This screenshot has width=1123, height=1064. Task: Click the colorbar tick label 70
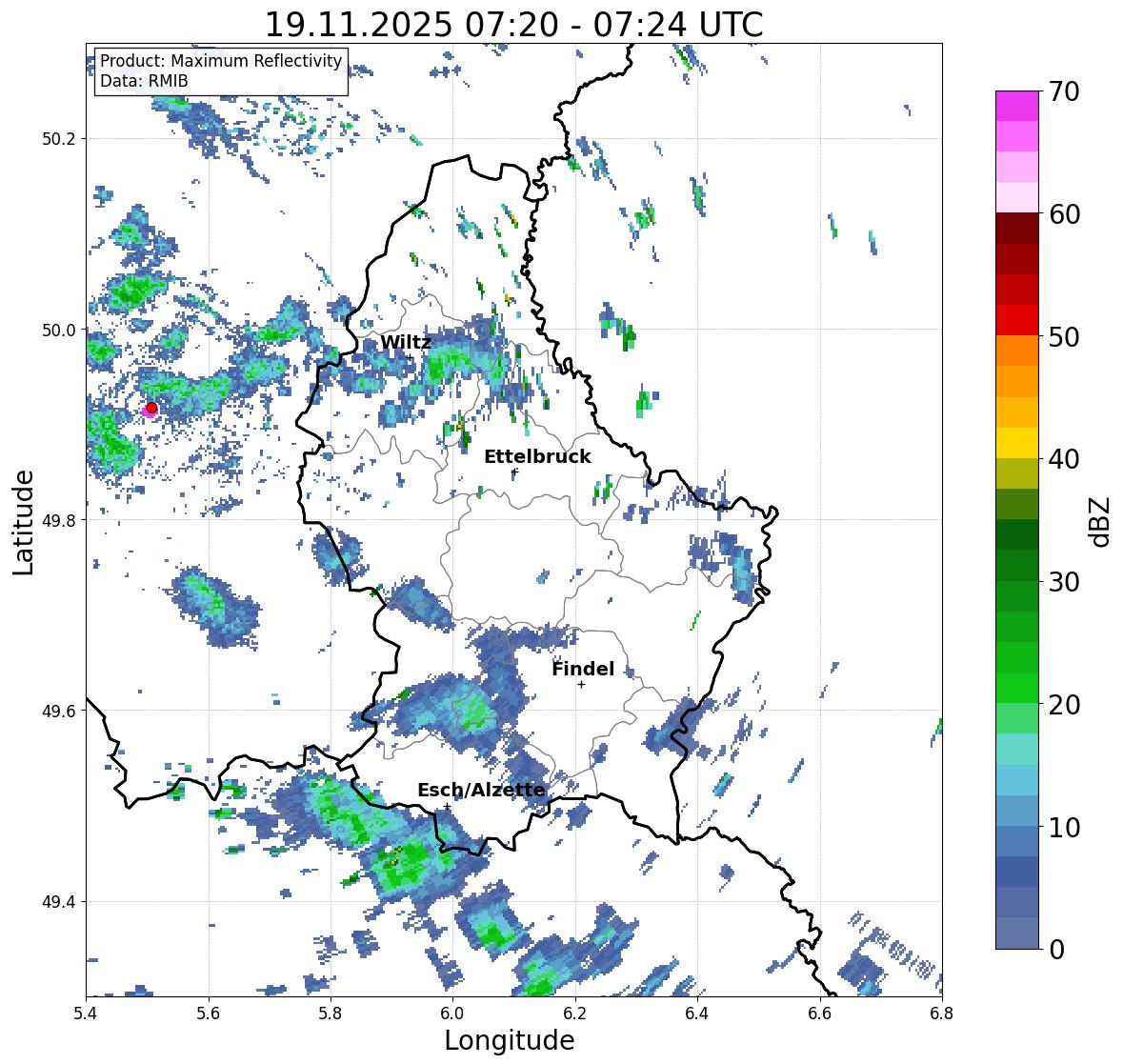pyautogui.click(x=1064, y=91)
